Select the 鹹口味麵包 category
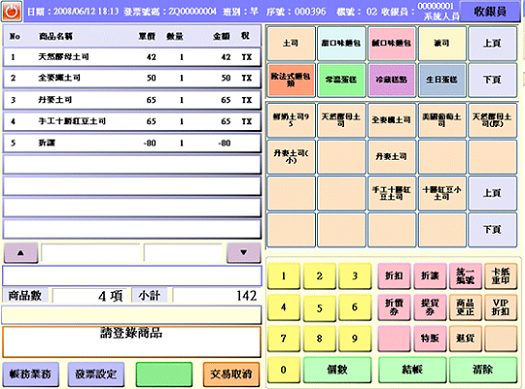This screenshot has width=525, height=389. click(x=391, y=43)
